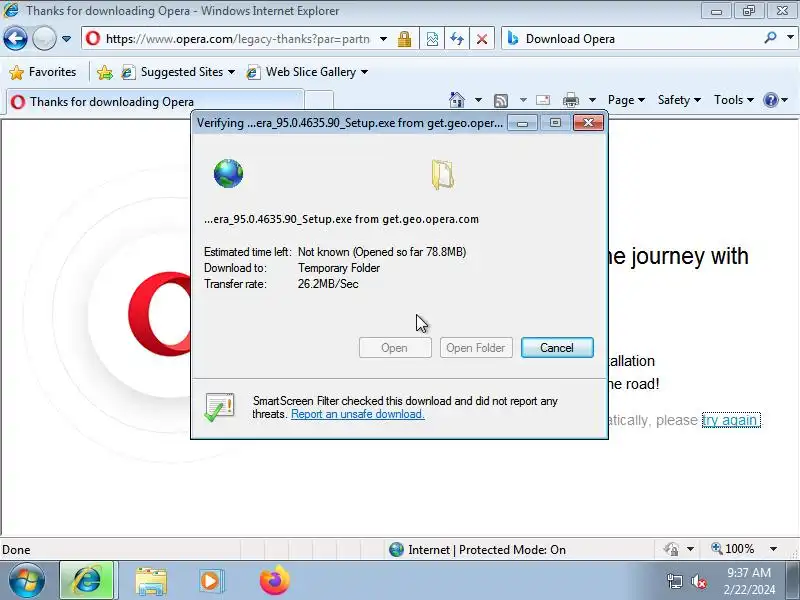Close the download dialog with red X

pos(588,122)
